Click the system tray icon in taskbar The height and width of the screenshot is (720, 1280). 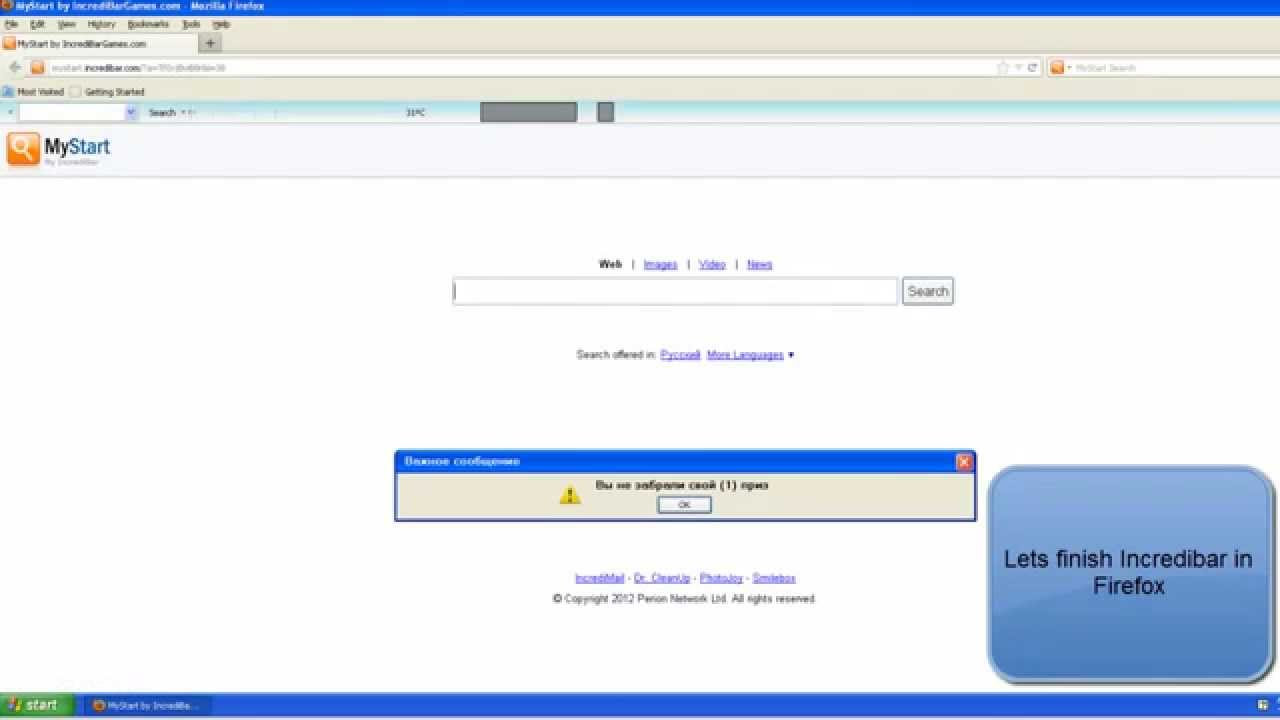(x=1263, y=705)
